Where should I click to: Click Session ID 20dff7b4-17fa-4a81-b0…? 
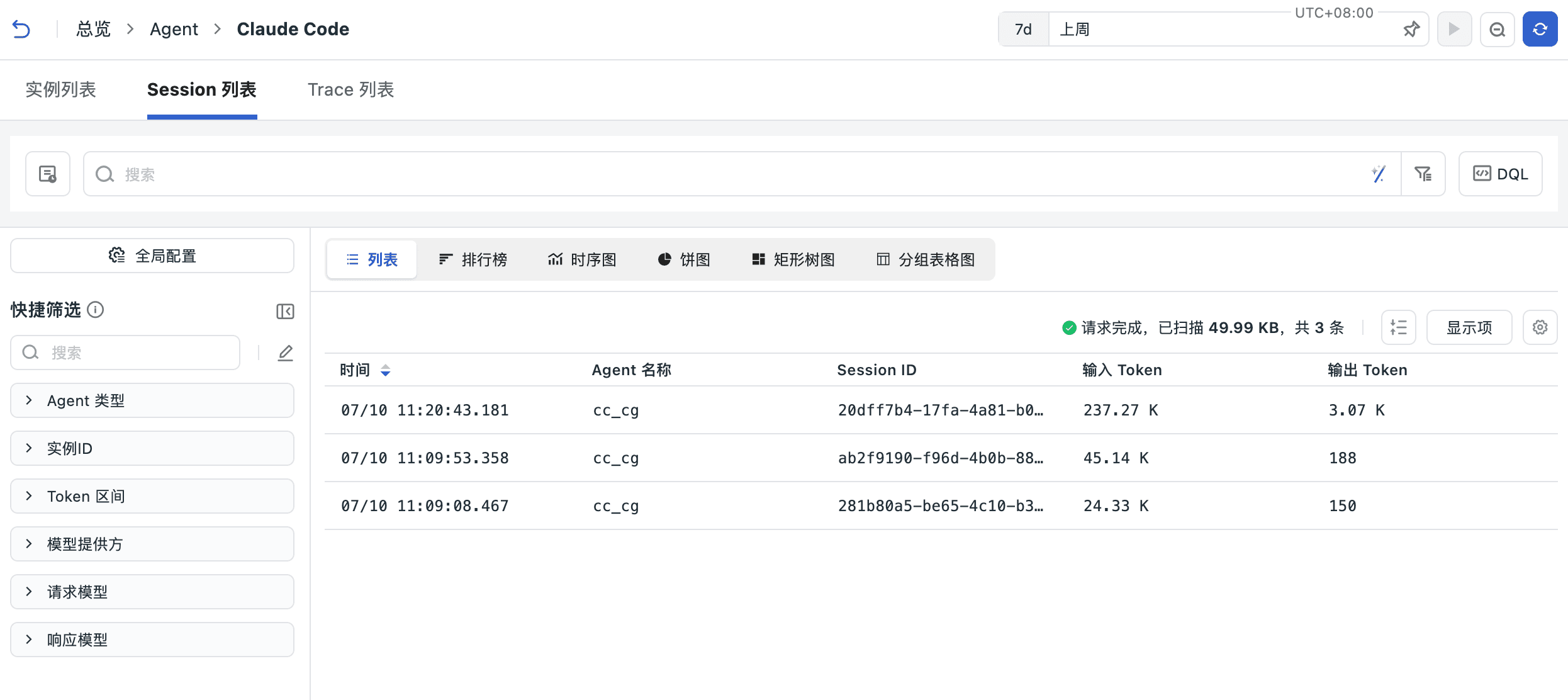941,410
